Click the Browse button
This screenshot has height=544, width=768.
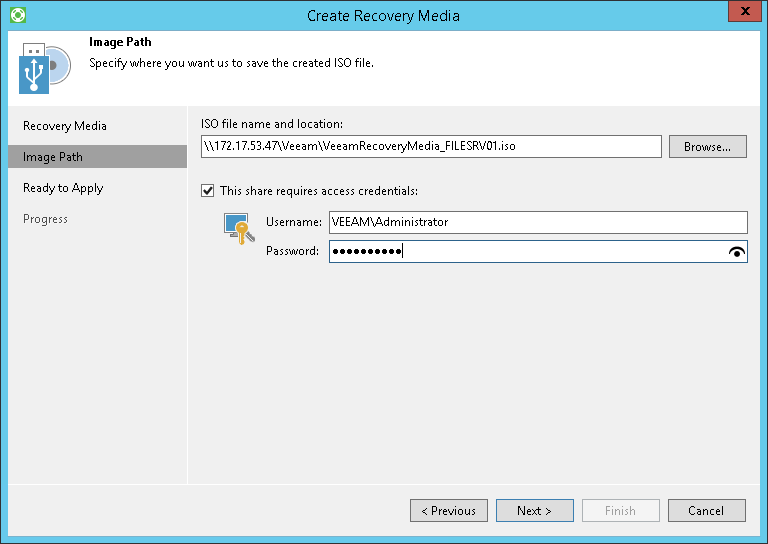coord(707,147)
